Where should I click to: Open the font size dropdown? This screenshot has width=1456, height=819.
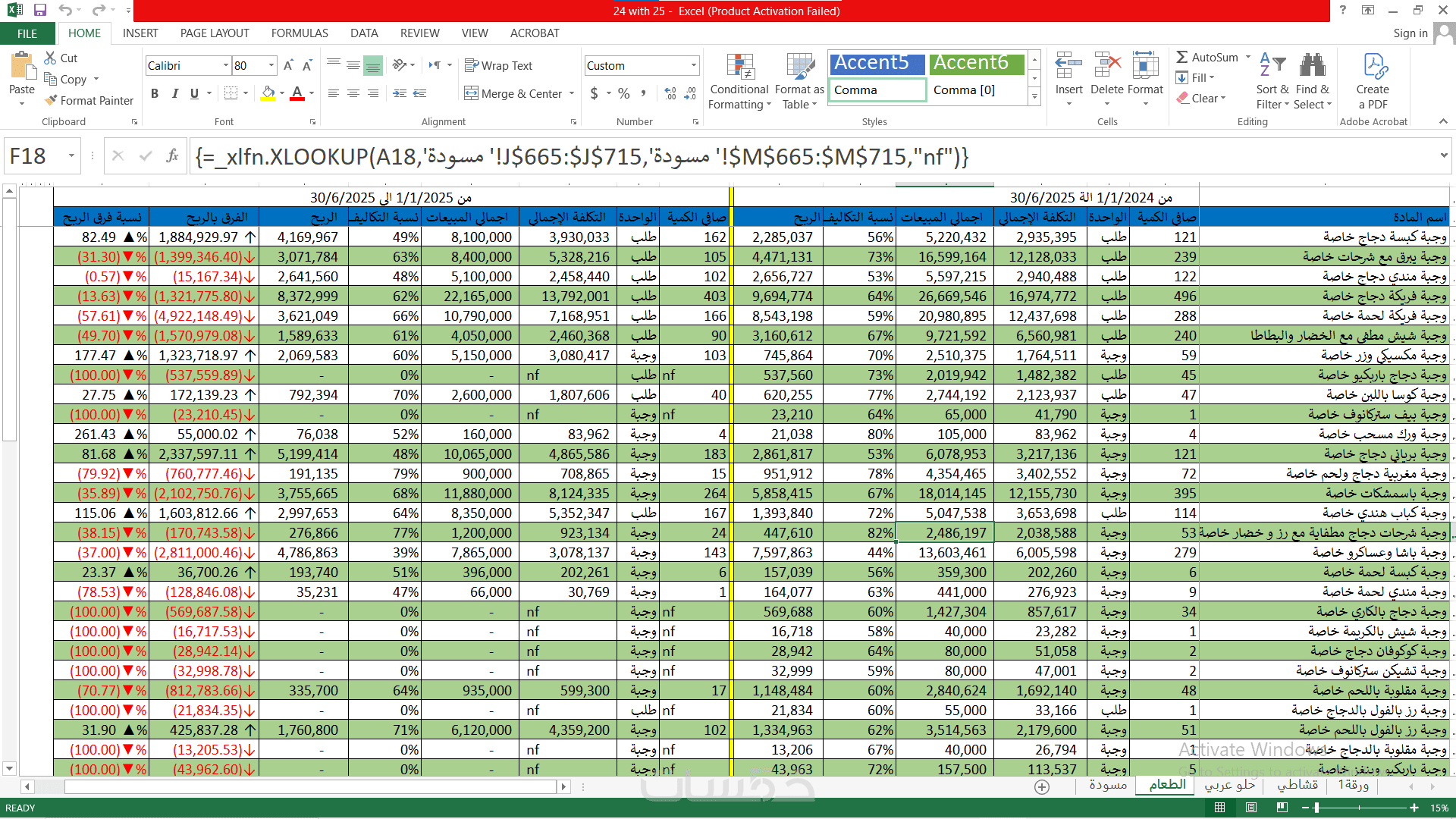coord(271,66)
